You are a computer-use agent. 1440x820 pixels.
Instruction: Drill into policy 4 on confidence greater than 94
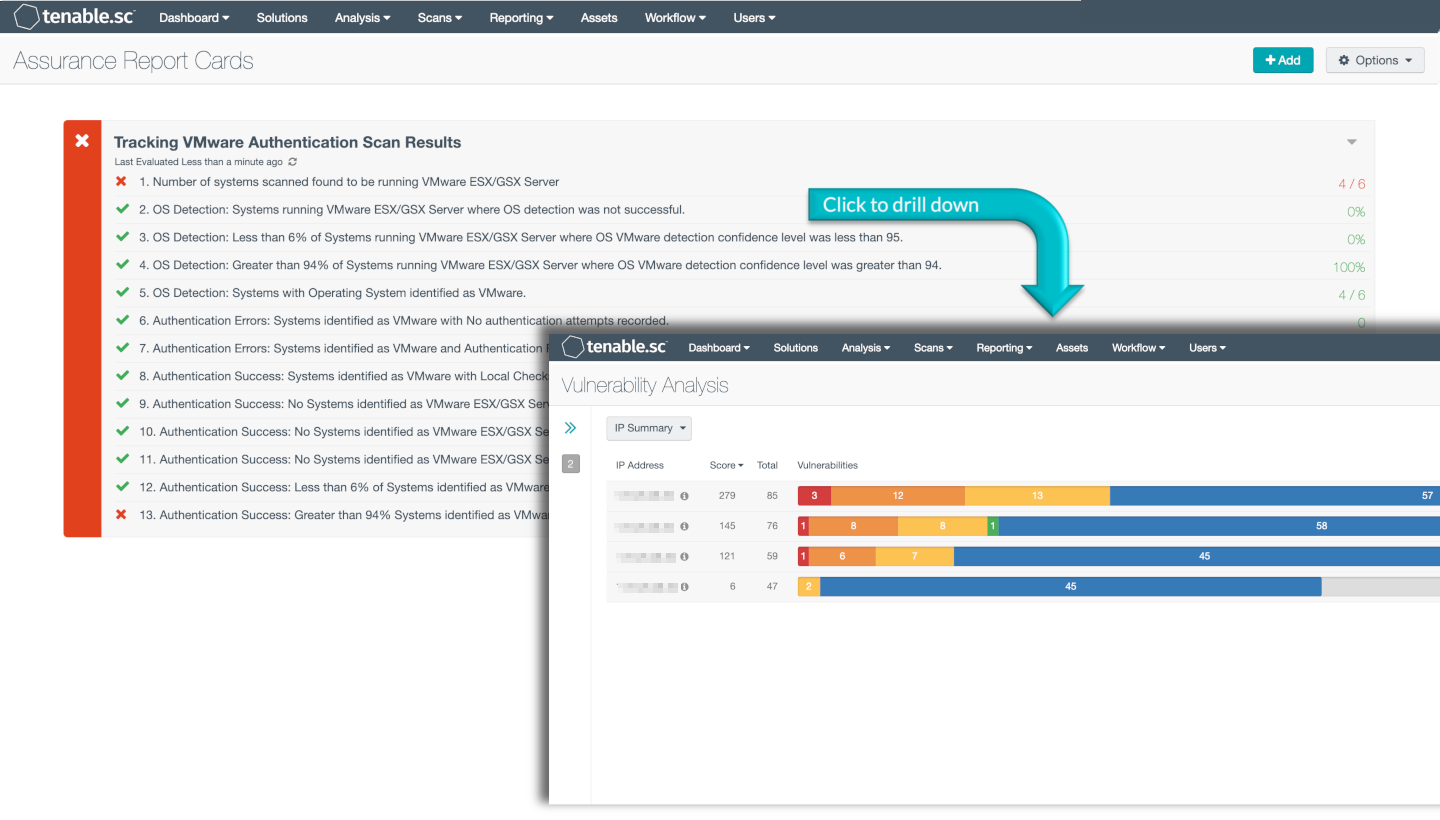[540, 265]
